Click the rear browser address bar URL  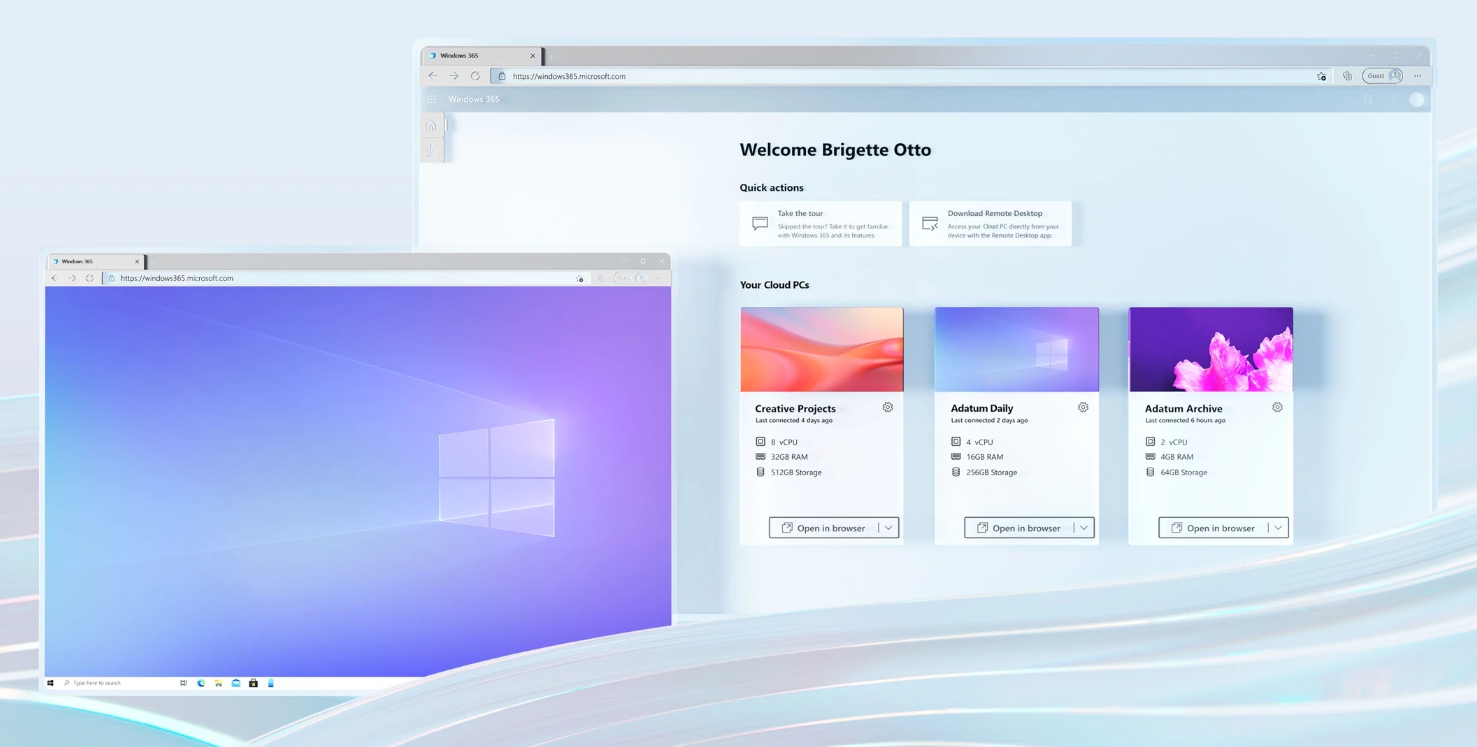coord(569,76)
